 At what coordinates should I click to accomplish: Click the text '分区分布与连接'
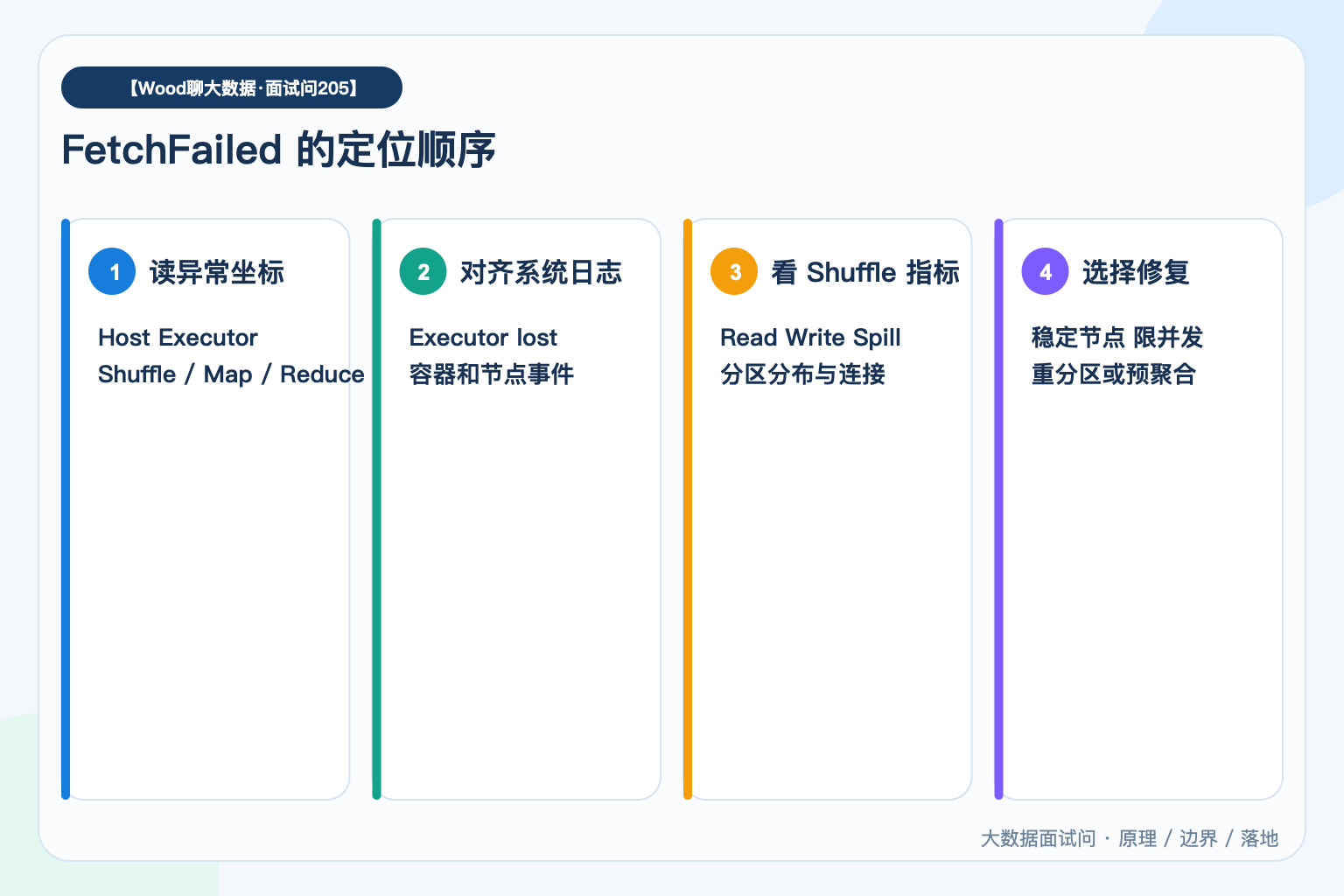click(802, 374)
